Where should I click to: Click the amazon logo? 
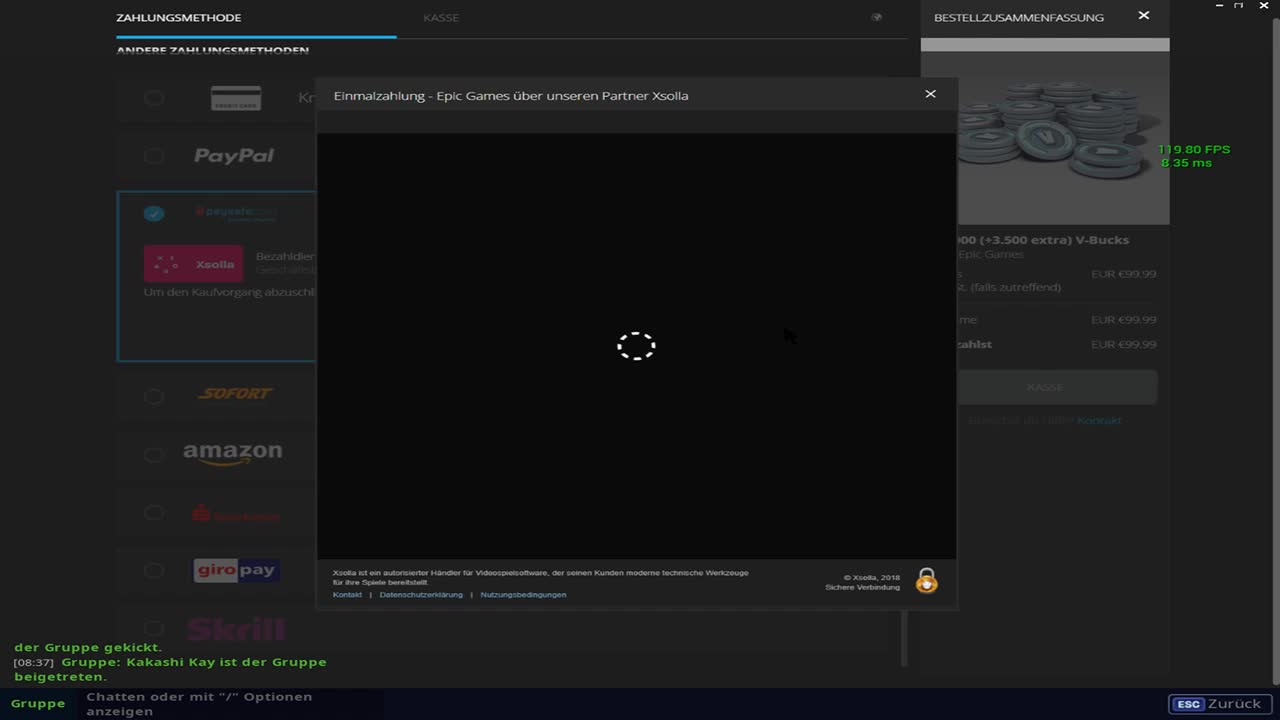[232, 453]
